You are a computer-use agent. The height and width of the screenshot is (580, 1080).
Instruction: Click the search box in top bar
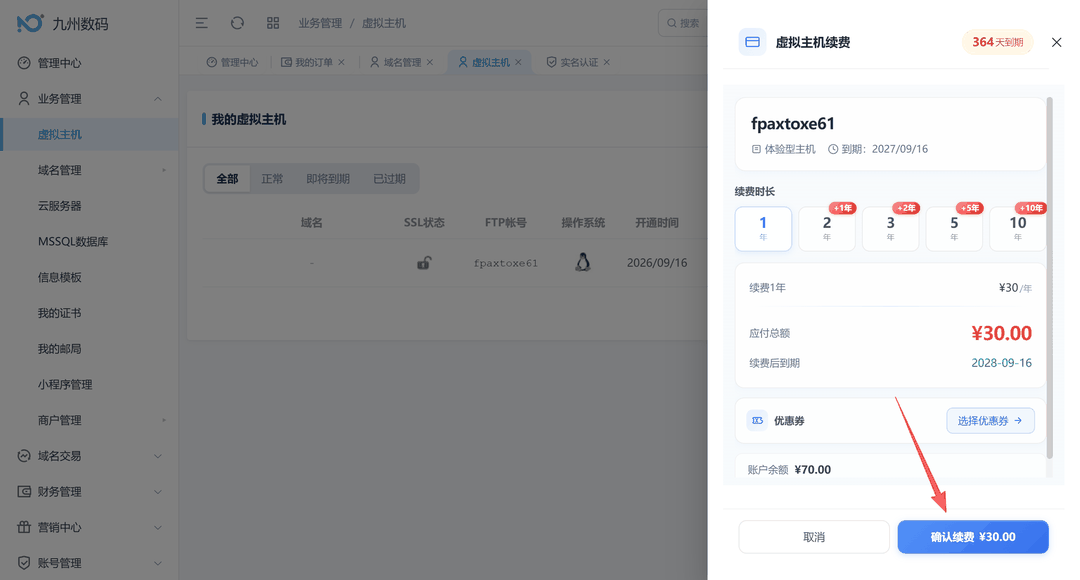(x=683, y=23)
